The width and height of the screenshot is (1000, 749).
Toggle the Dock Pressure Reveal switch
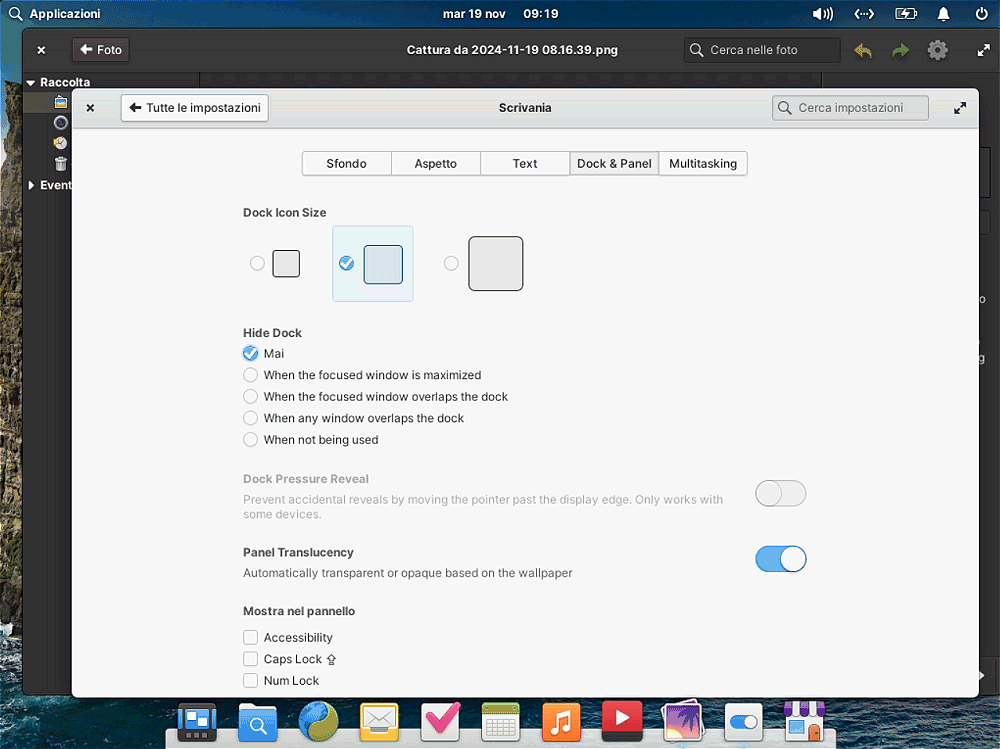point(781,493)
